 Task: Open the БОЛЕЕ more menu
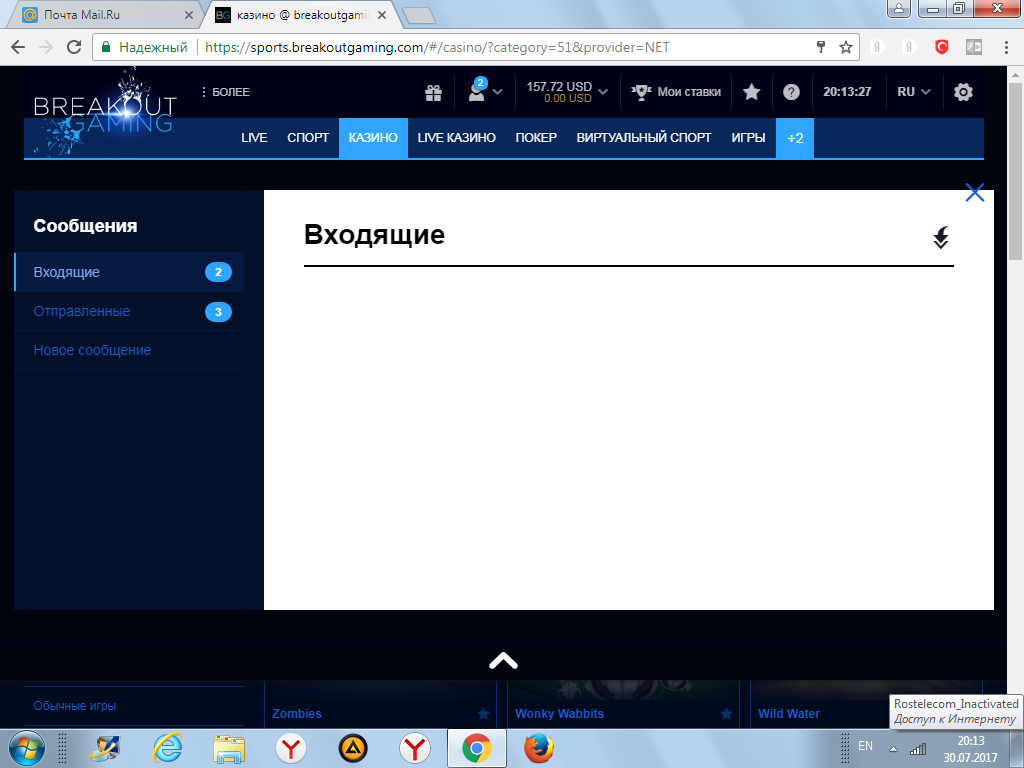pyautogui.click(x=226, y=92)
